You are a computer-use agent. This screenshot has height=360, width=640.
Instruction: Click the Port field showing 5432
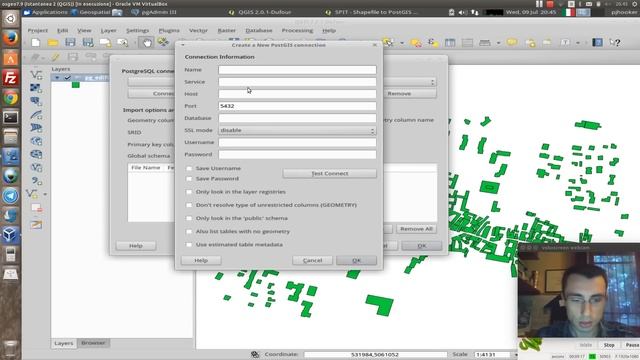pyautogui.click(x=297, y=106)
